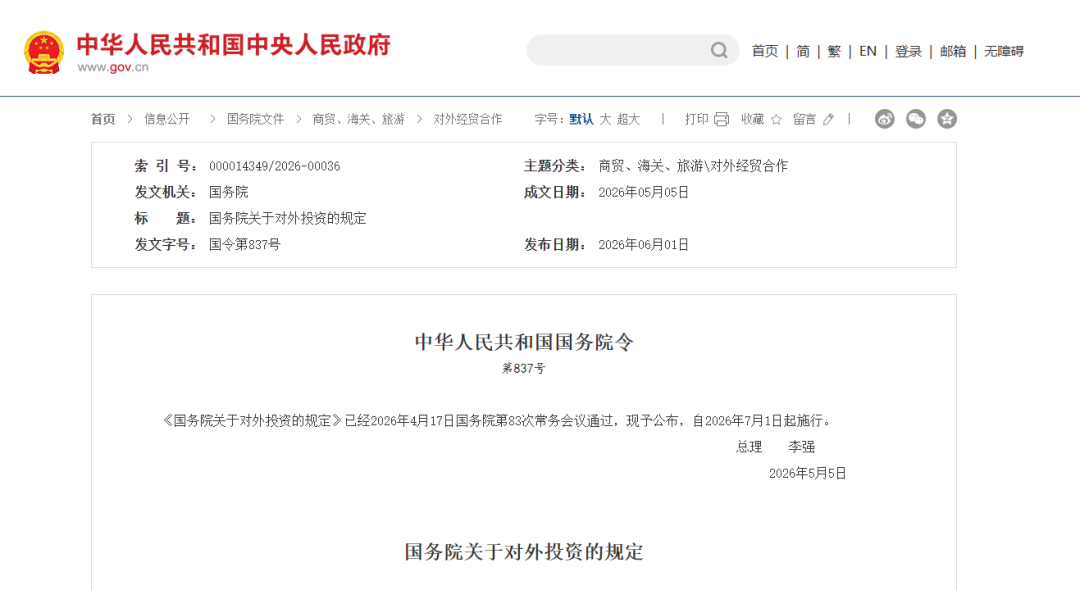Click the bottom heading 国务院关于对外投资的规定
This screenshot has height=590, width=1080.
524,552
